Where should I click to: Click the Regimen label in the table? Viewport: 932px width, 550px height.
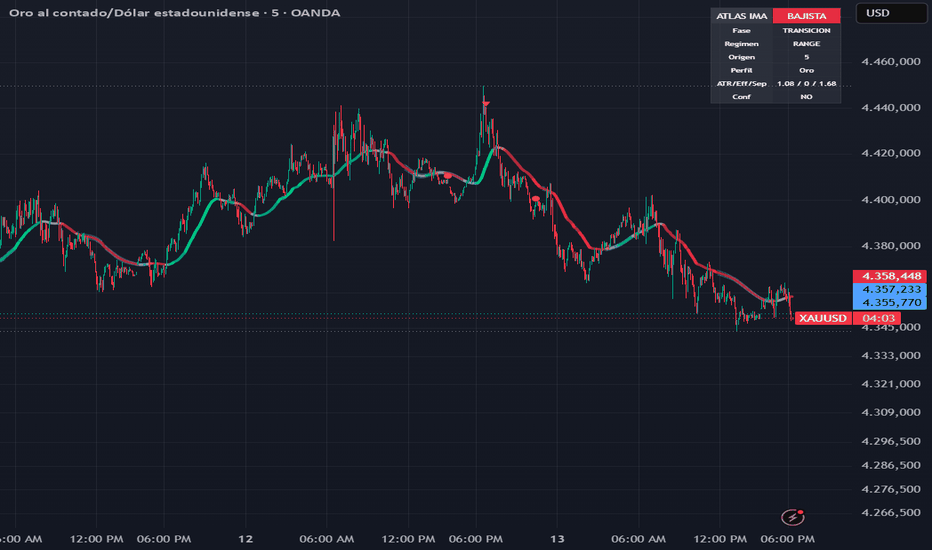(741, 43)
